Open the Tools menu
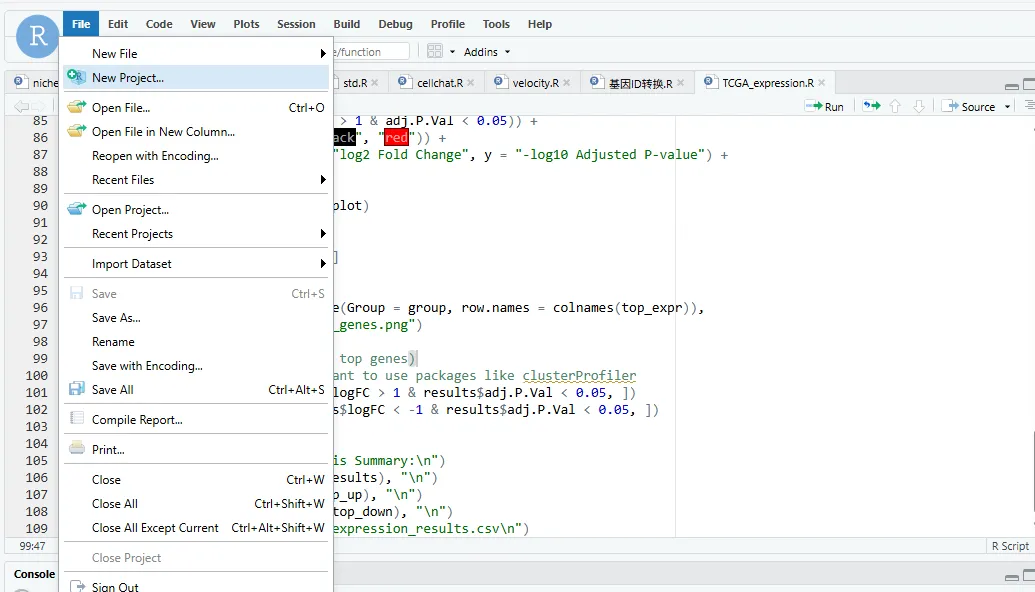 tap(496, 24)
